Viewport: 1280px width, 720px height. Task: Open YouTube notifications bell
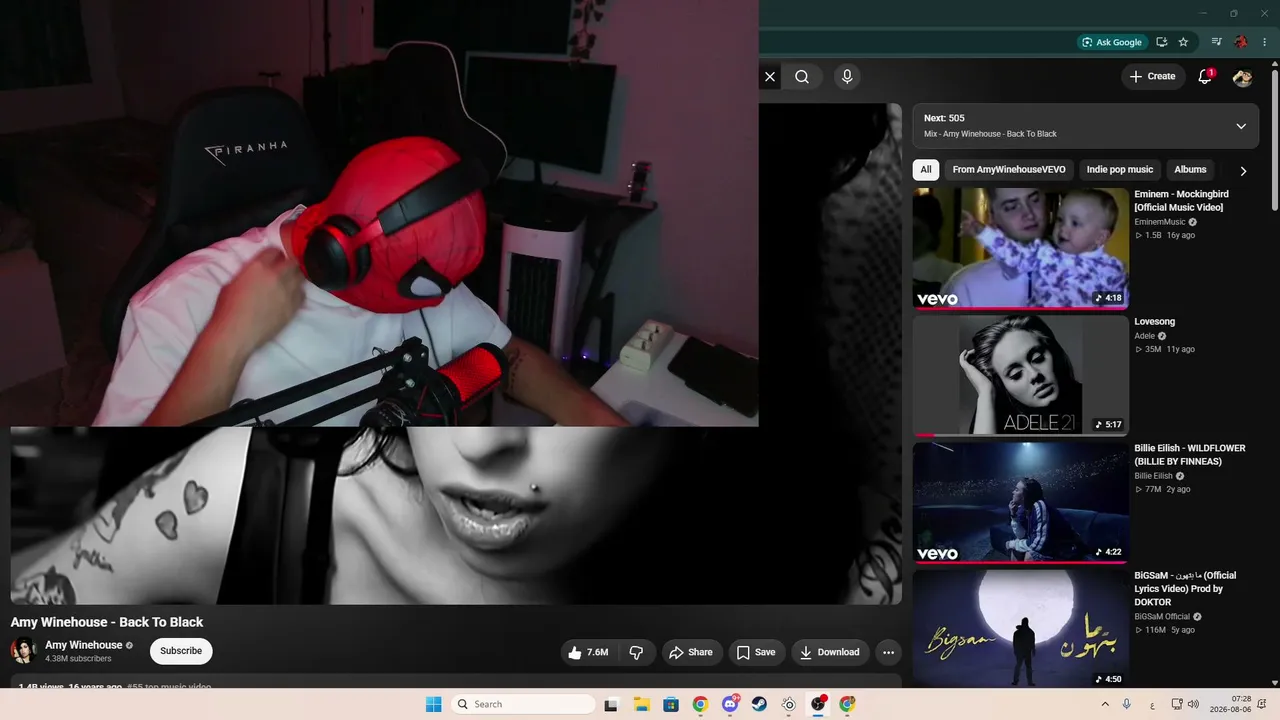pyautogui.click(x=1205, y=77)
